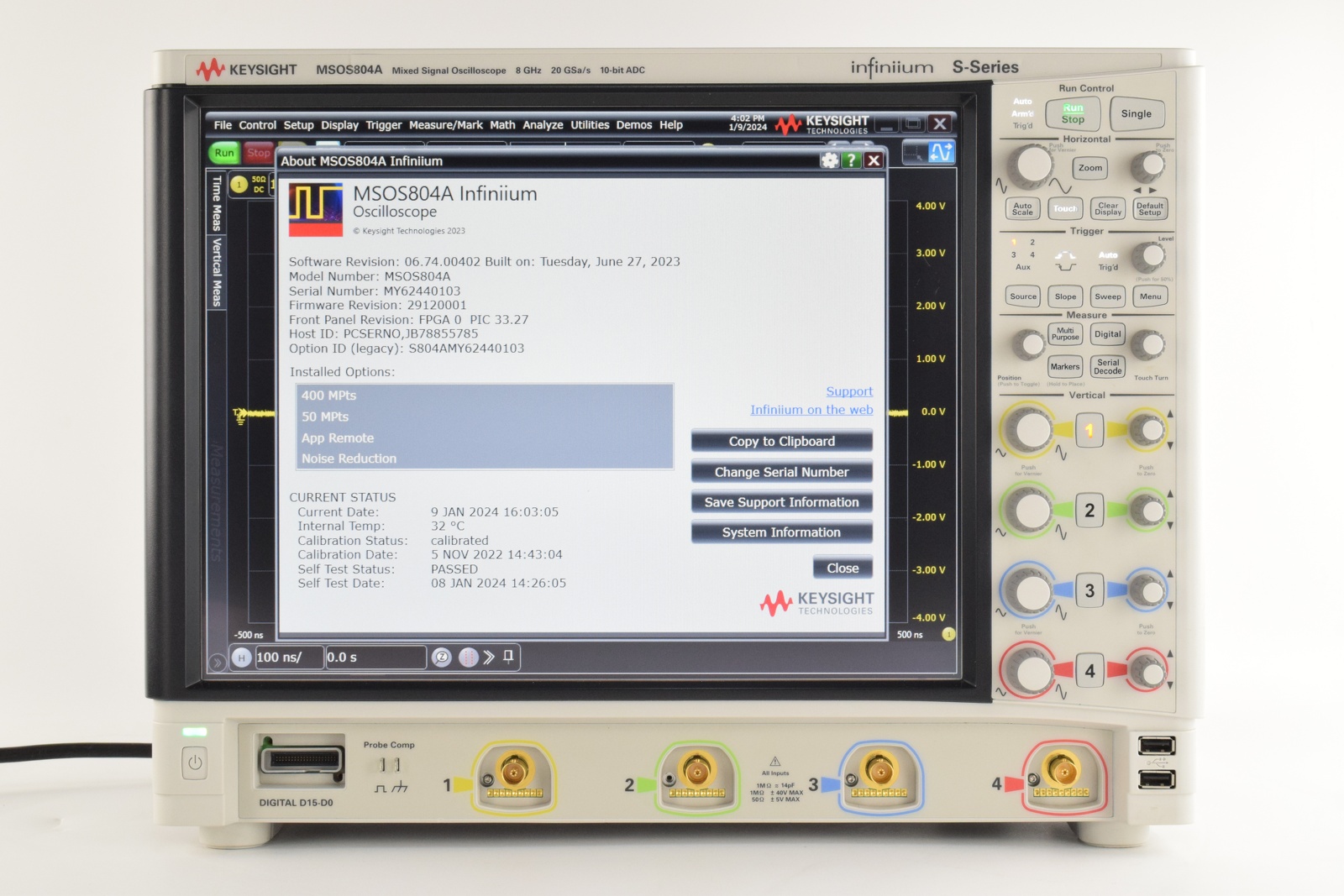The width and height of the screenshot is (1344, 896).
Task: Close About dialog with red X icon
Action: [x=874, y=160]
